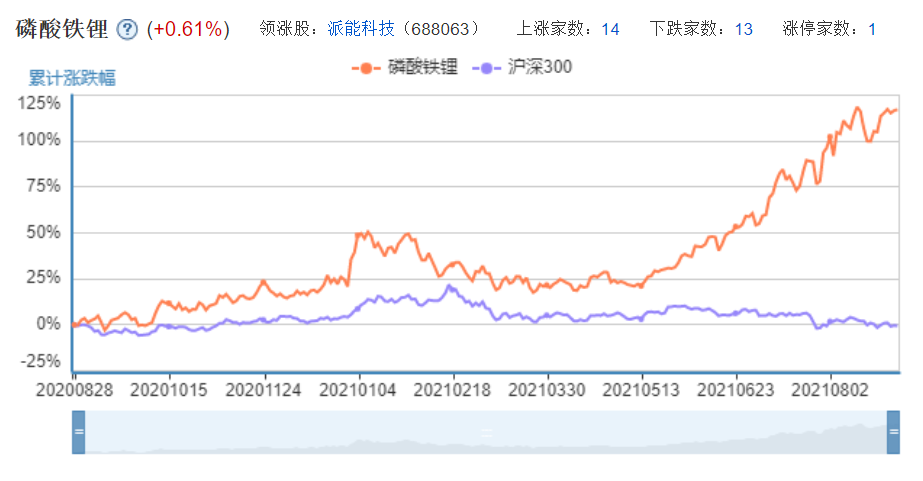This screenshot has height=481, width=923.
Task: Click the 20210330 date label
Action: 546,390
